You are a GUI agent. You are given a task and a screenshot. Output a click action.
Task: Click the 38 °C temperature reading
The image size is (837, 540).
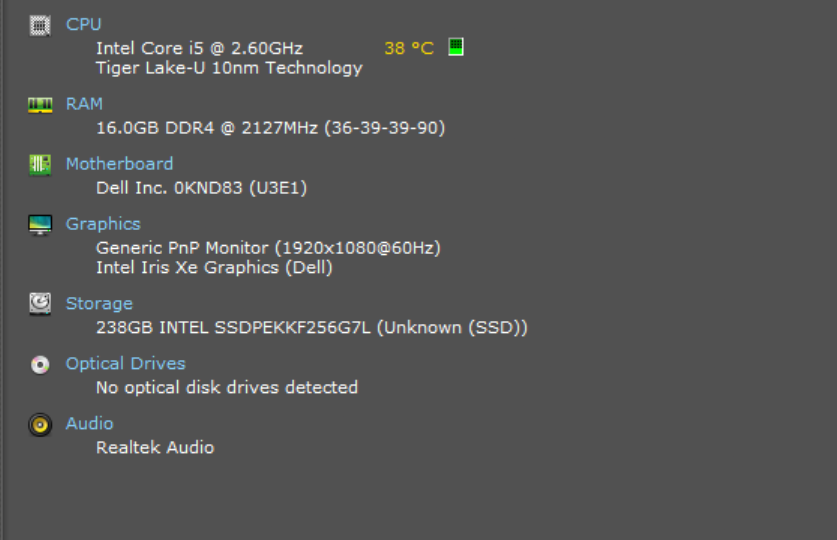coord(408,48)
